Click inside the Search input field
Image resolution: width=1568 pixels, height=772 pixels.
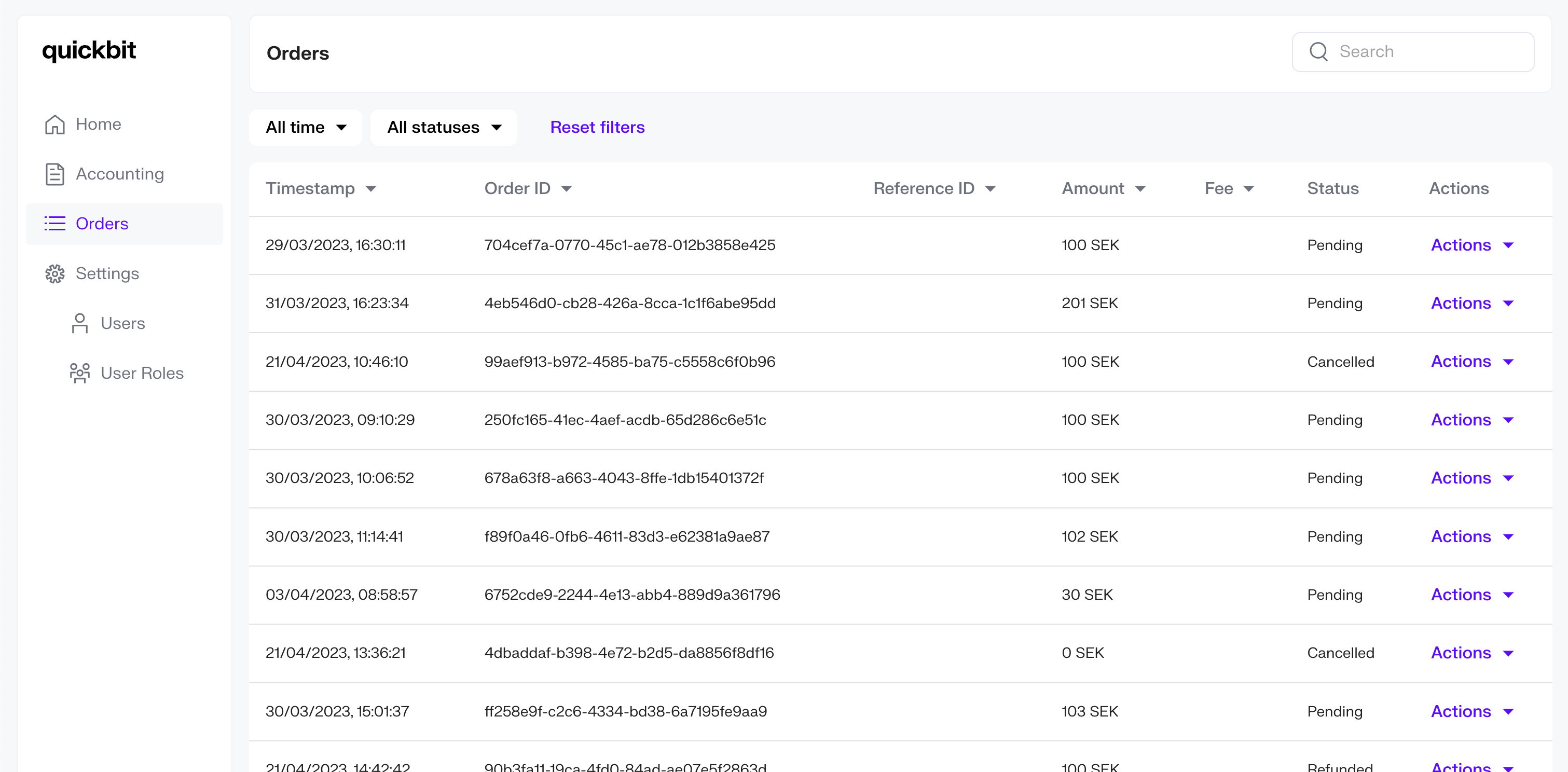[1418, 52]
